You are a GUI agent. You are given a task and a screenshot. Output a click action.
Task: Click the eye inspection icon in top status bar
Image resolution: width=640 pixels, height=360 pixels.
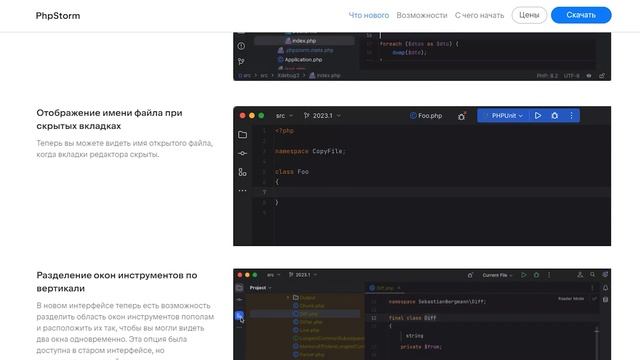(x=589, y=76)
